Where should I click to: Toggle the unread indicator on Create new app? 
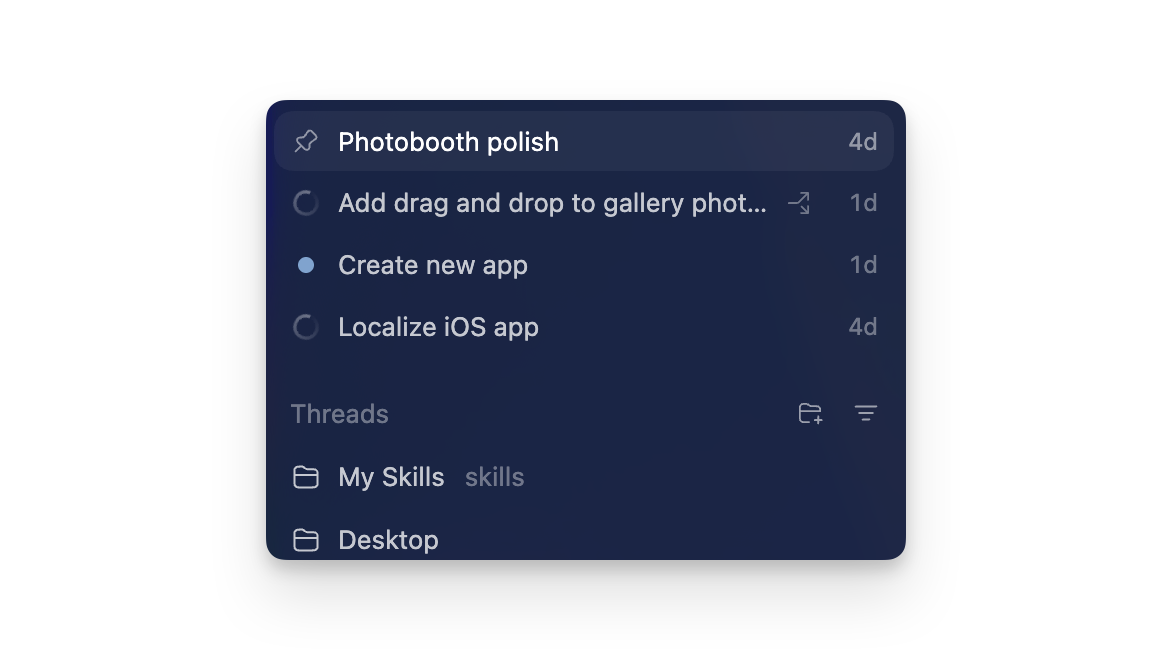point(306,264)
